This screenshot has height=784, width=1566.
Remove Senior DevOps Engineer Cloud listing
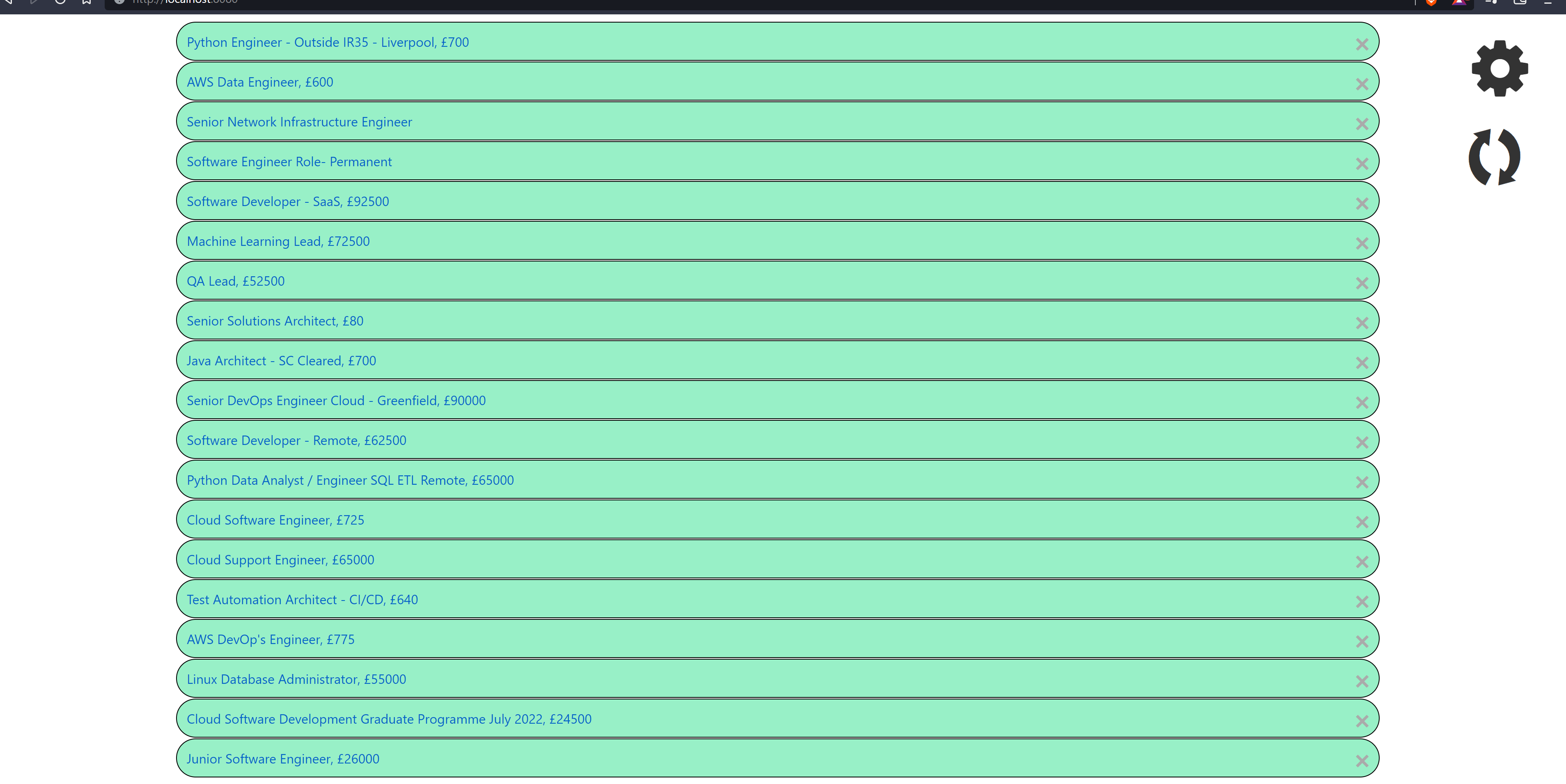click(x=1362, y=403)
